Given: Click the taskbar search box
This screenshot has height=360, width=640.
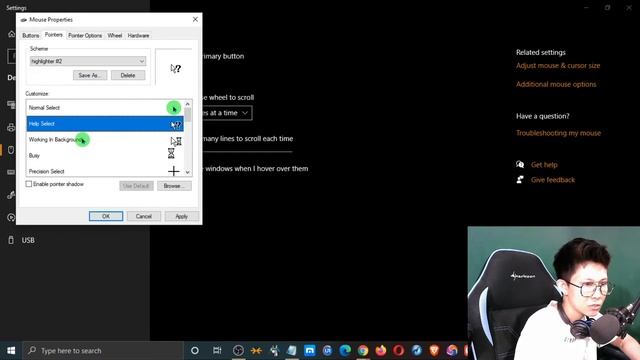Looking at the screenshot, I should [x=102, y=351].
